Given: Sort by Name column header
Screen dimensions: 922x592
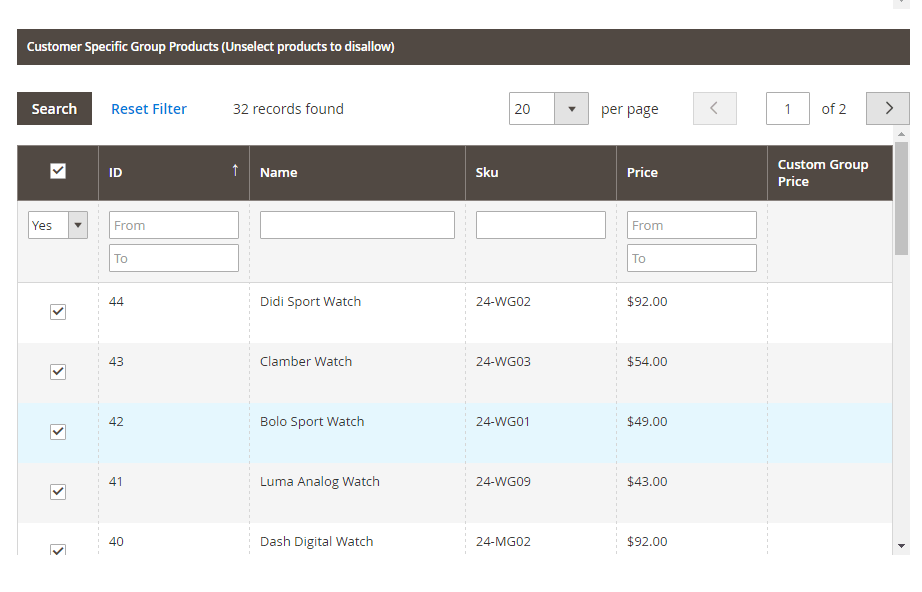Looking at the screenshot, I should pyautogui.click(x=279, y=172).
